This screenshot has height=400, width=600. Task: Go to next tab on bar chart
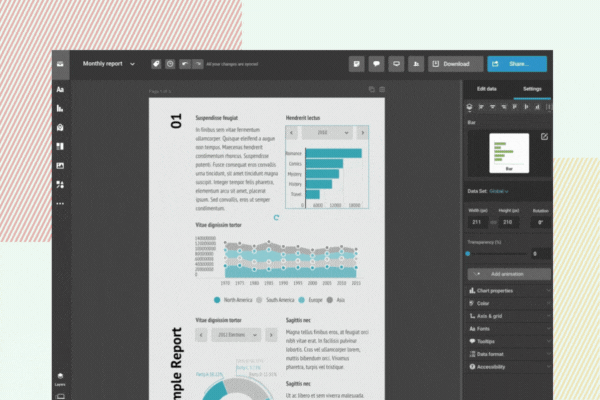362,133
